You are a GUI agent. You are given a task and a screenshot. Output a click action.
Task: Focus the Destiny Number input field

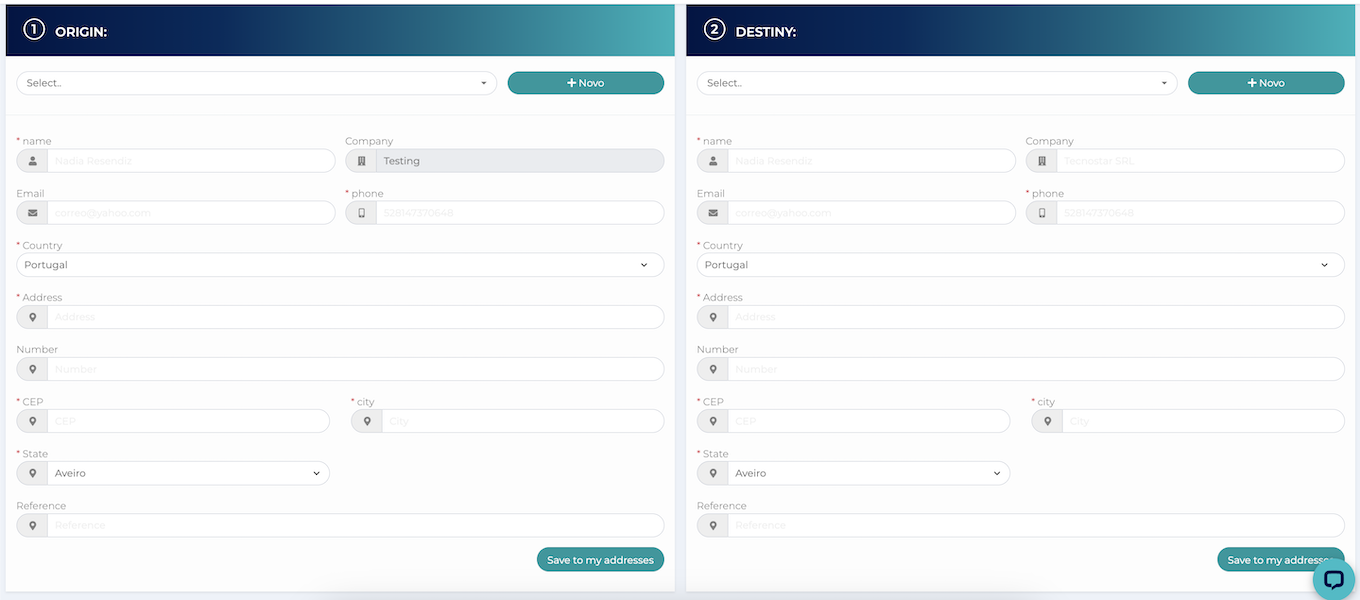tap(1034, 369)
